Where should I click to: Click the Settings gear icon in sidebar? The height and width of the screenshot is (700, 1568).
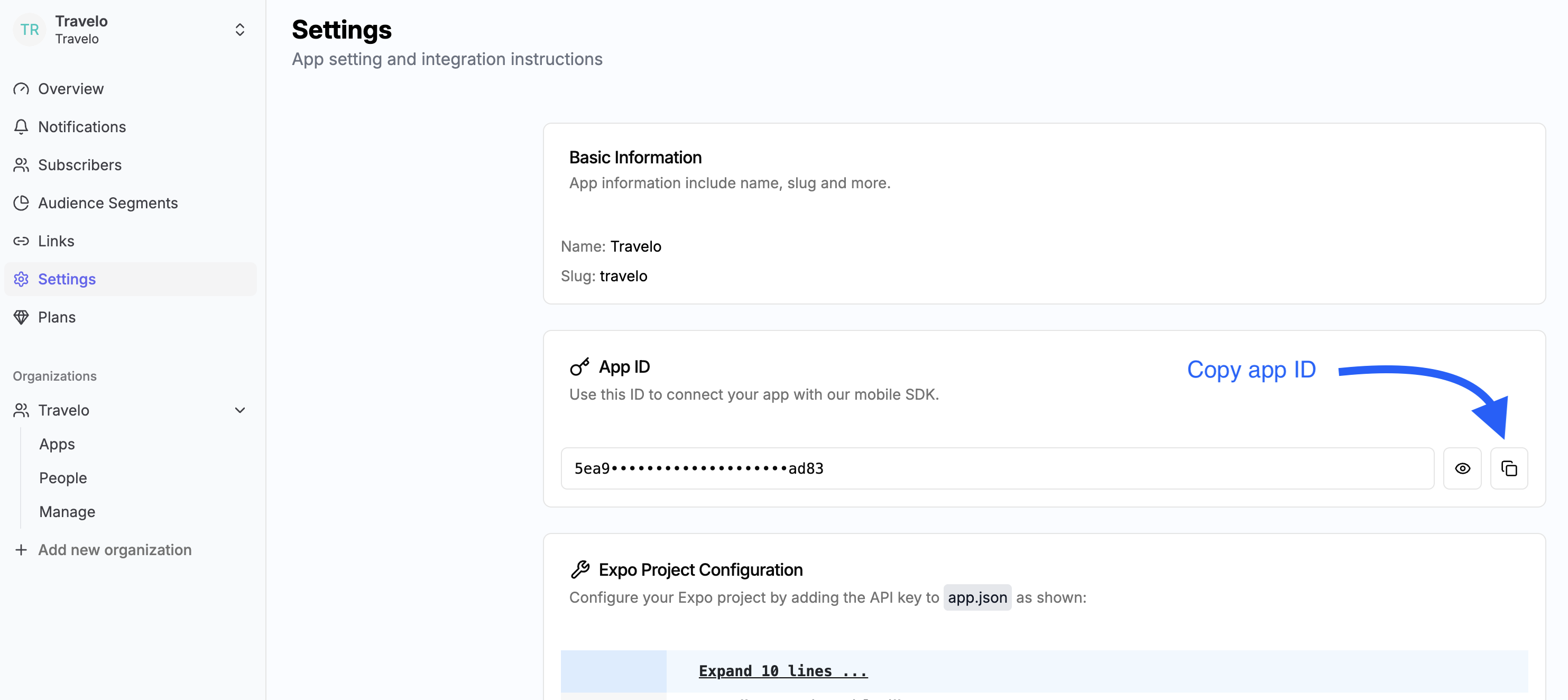point(21,279)
